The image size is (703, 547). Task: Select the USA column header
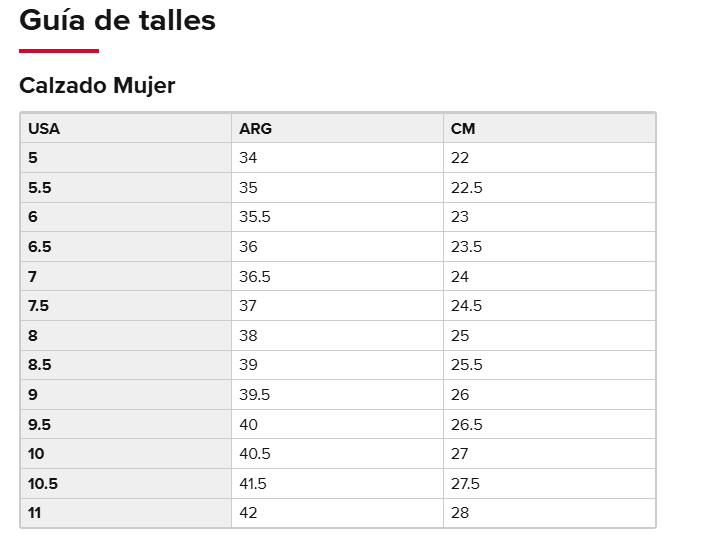point(126,128)
